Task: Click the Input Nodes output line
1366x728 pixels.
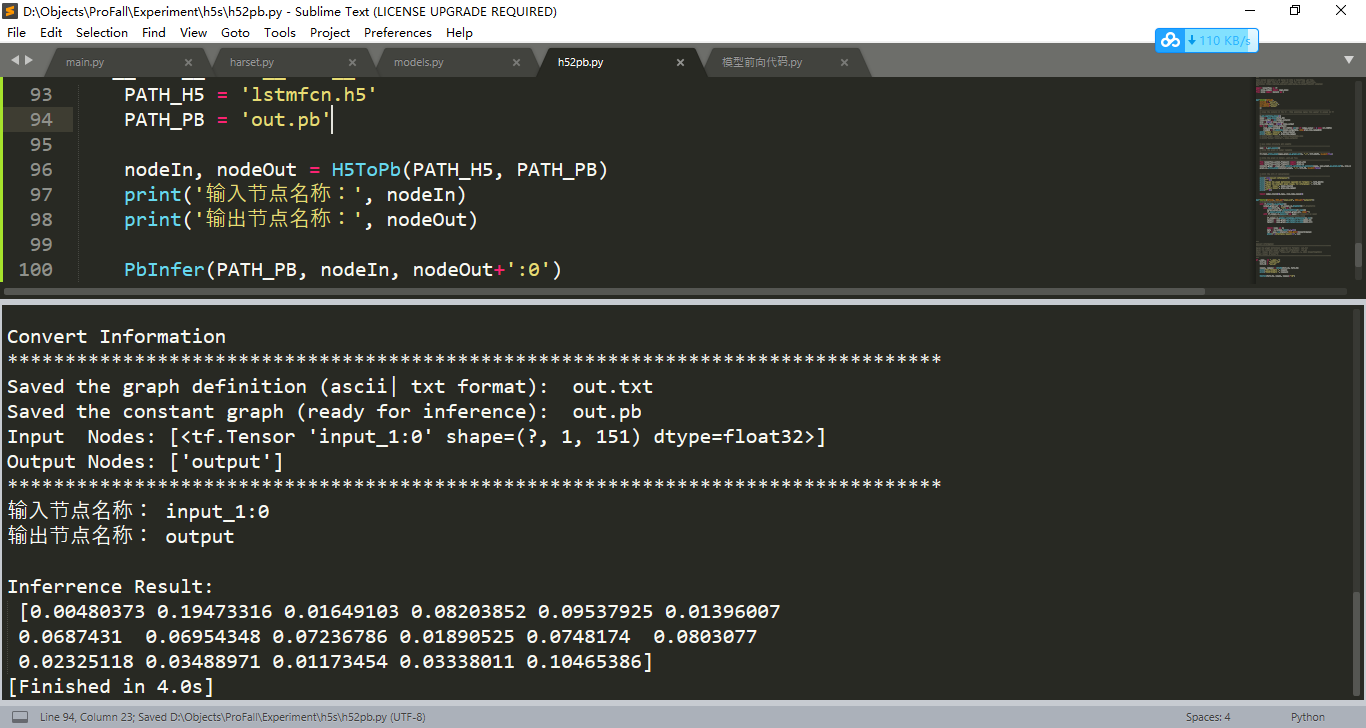Action: pos(416,437)
